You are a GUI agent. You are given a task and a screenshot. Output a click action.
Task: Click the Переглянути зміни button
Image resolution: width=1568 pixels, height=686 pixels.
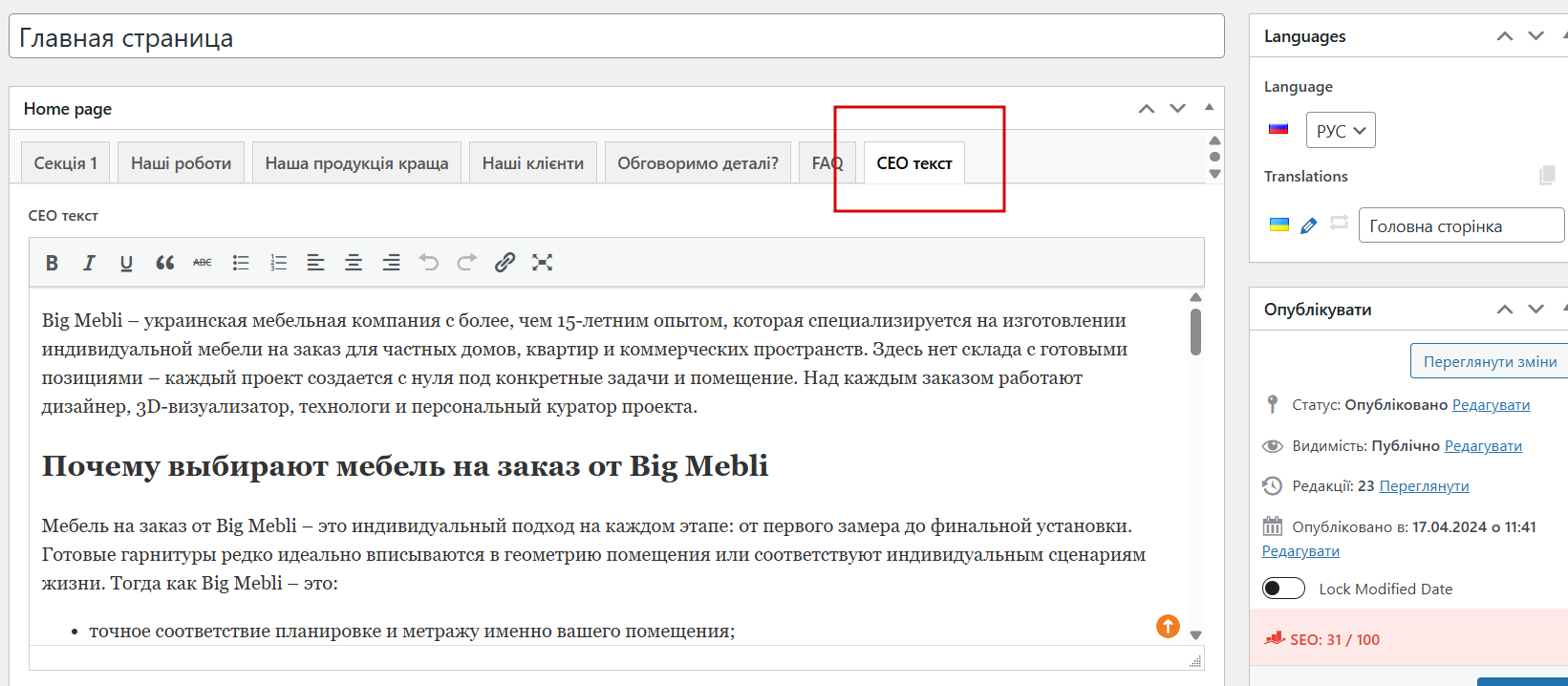[1490, 361]
